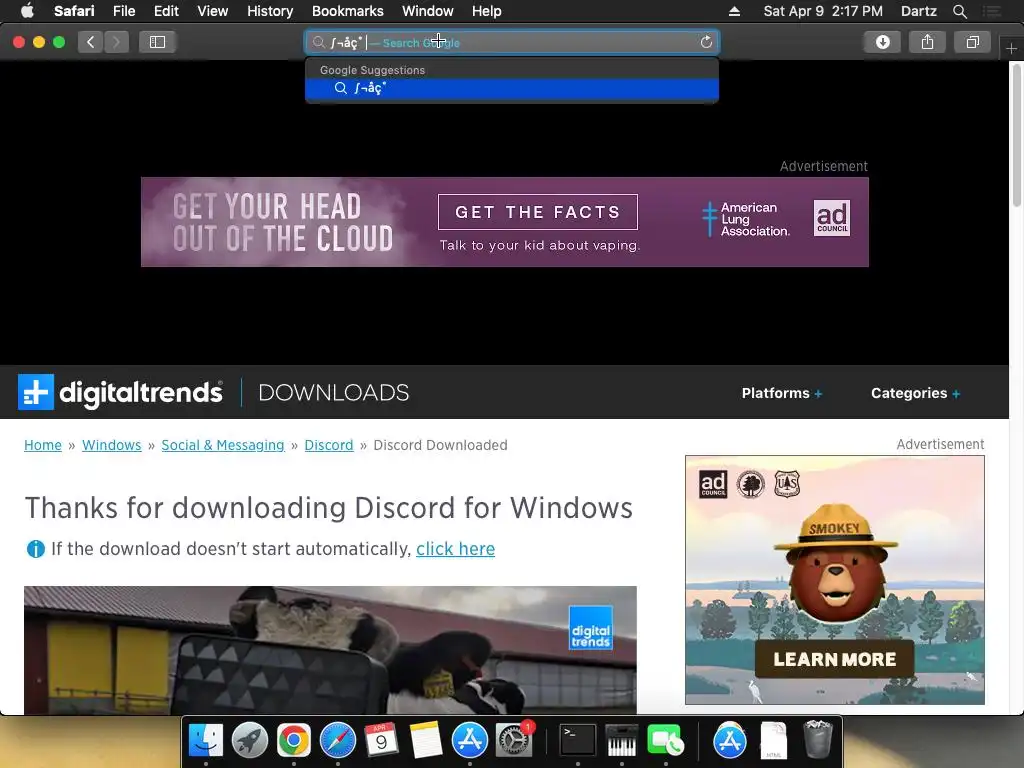
Task: Open Notes from the Dock
Action: pyautogui.click(x=426, y=741)
